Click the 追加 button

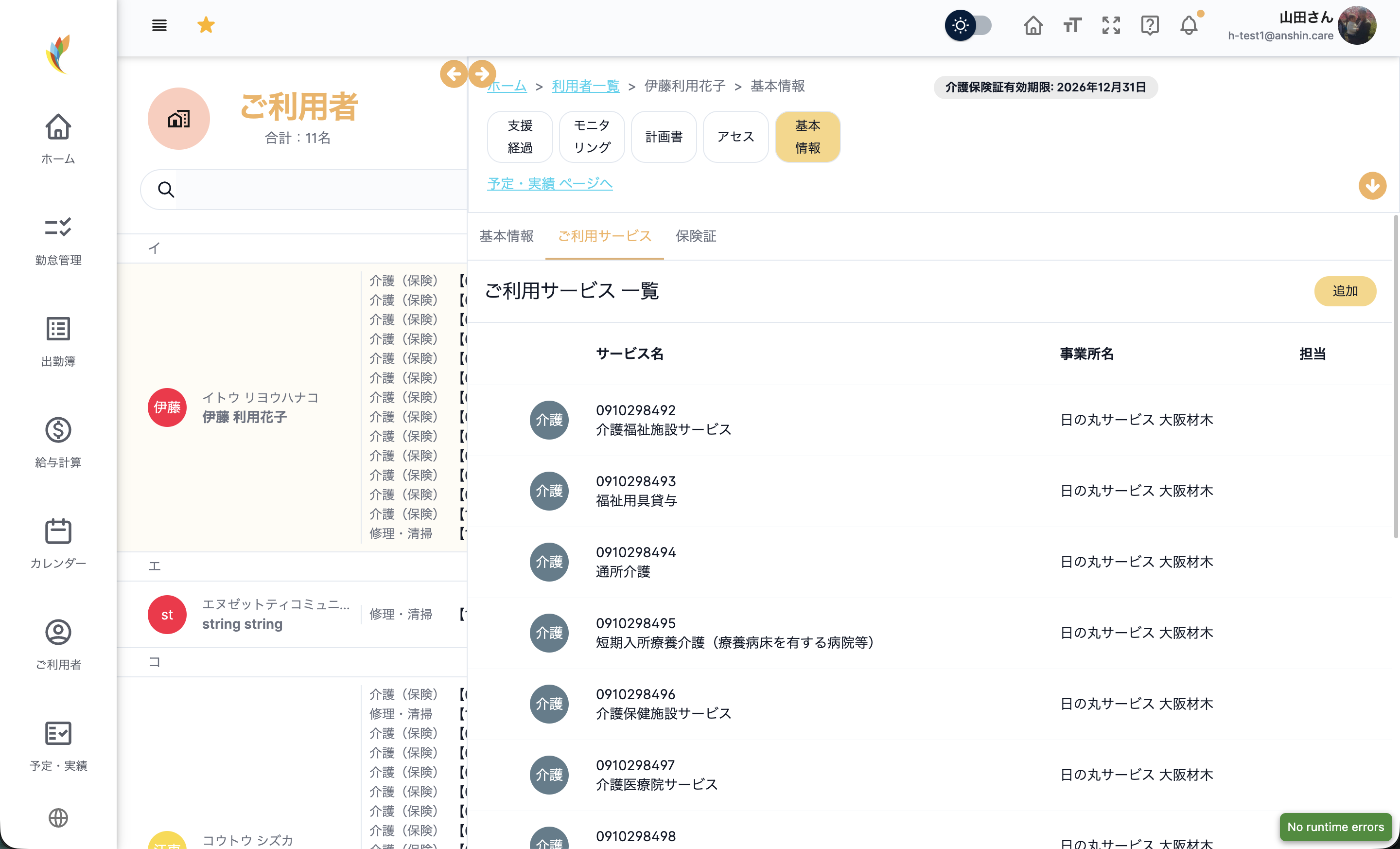[x=1345, y=291]
